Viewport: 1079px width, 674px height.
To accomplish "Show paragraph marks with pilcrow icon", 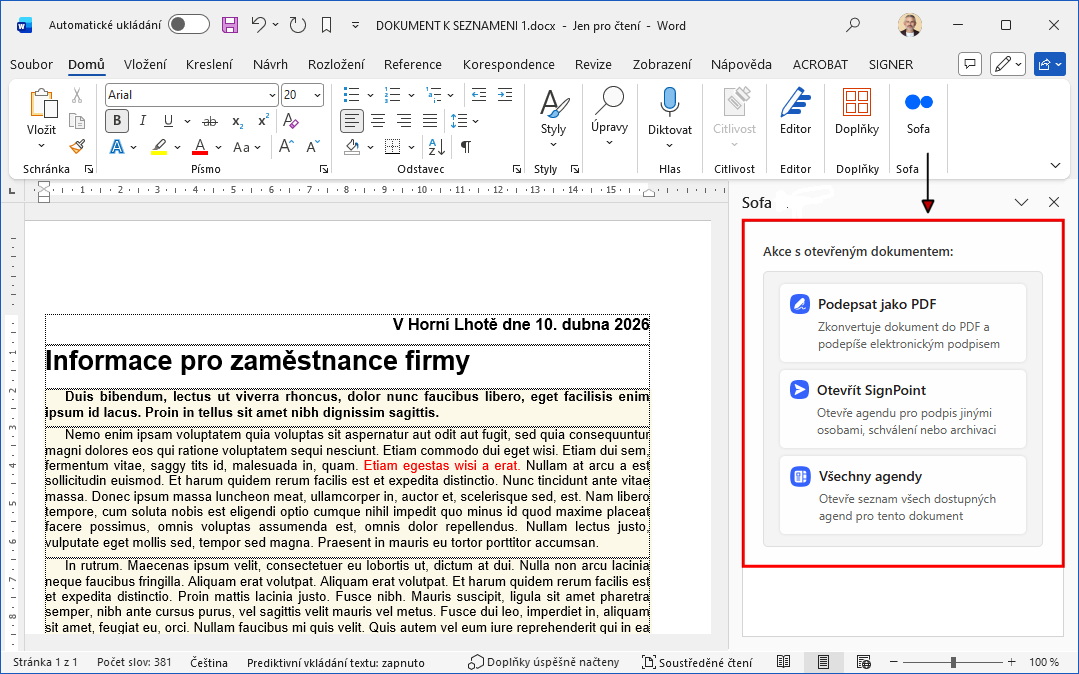I will [x=466, y=147].
